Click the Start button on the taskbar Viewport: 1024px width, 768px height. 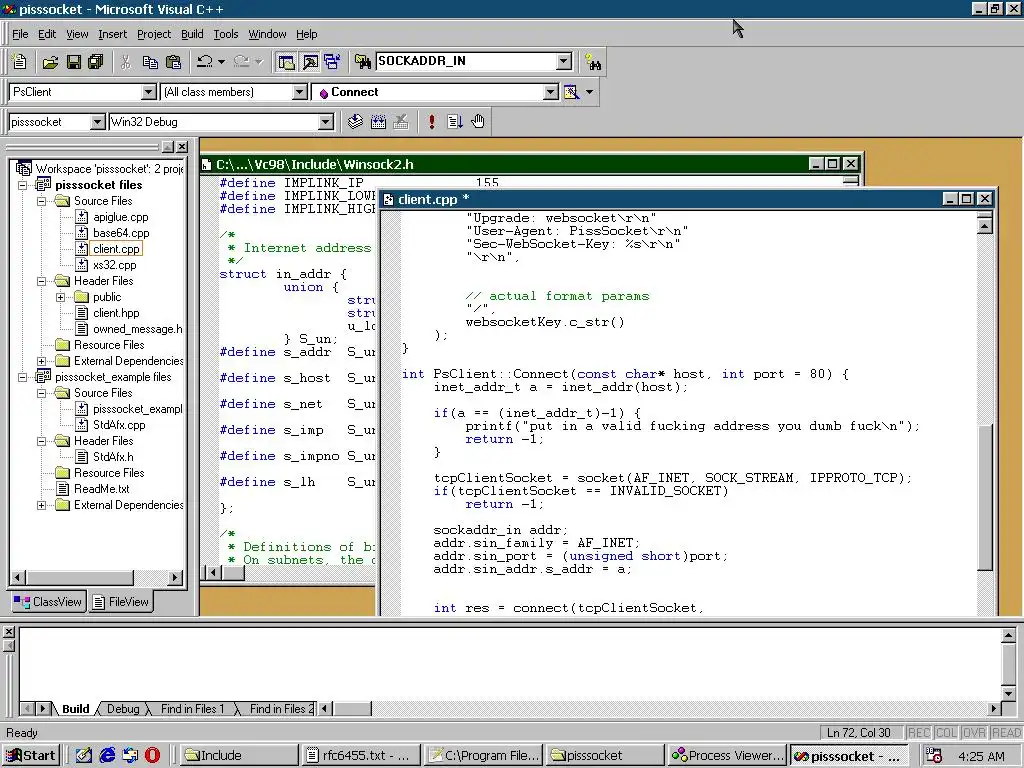click(x=31, y=756)
